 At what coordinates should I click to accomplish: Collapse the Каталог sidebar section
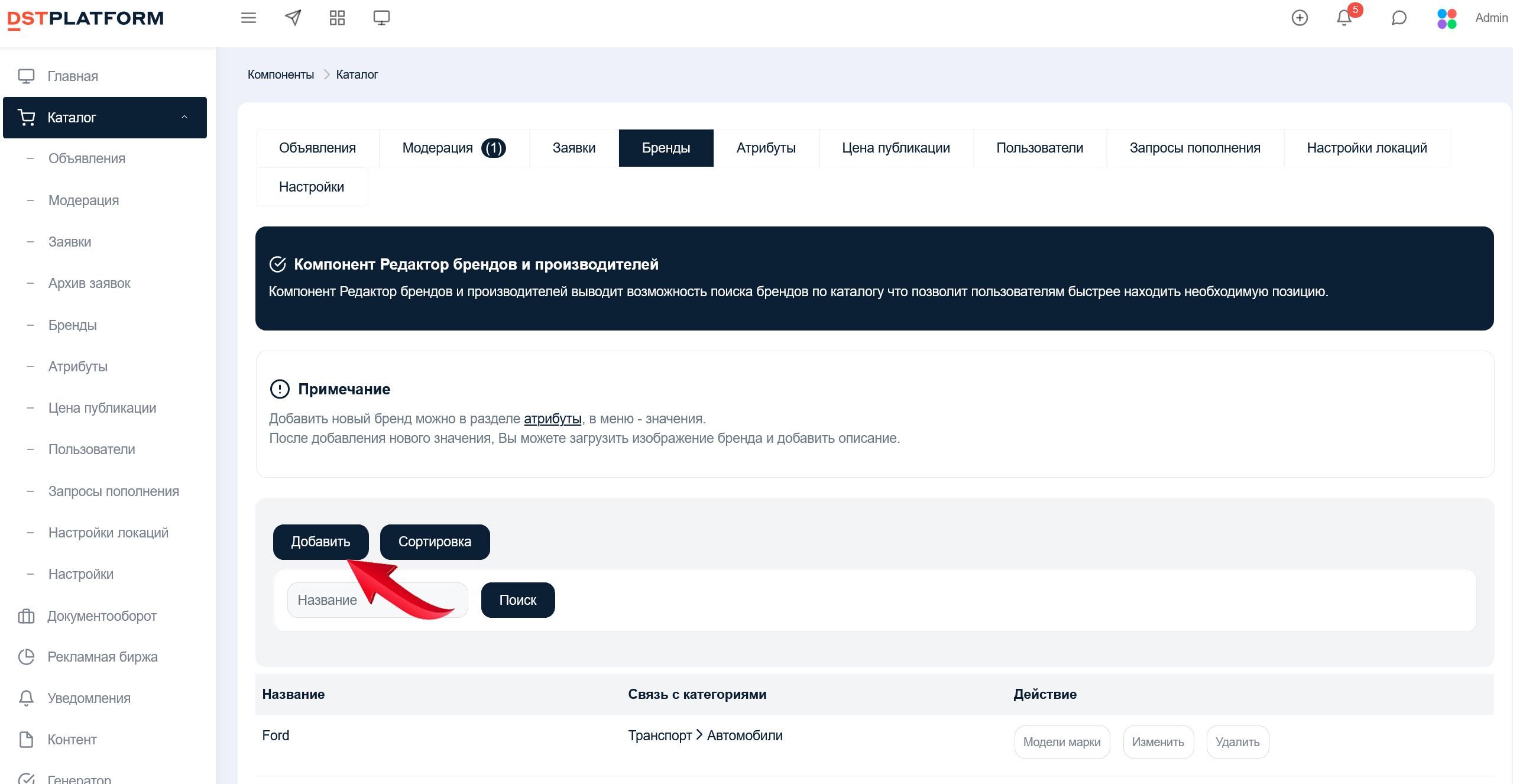click(x=184, y=117)
